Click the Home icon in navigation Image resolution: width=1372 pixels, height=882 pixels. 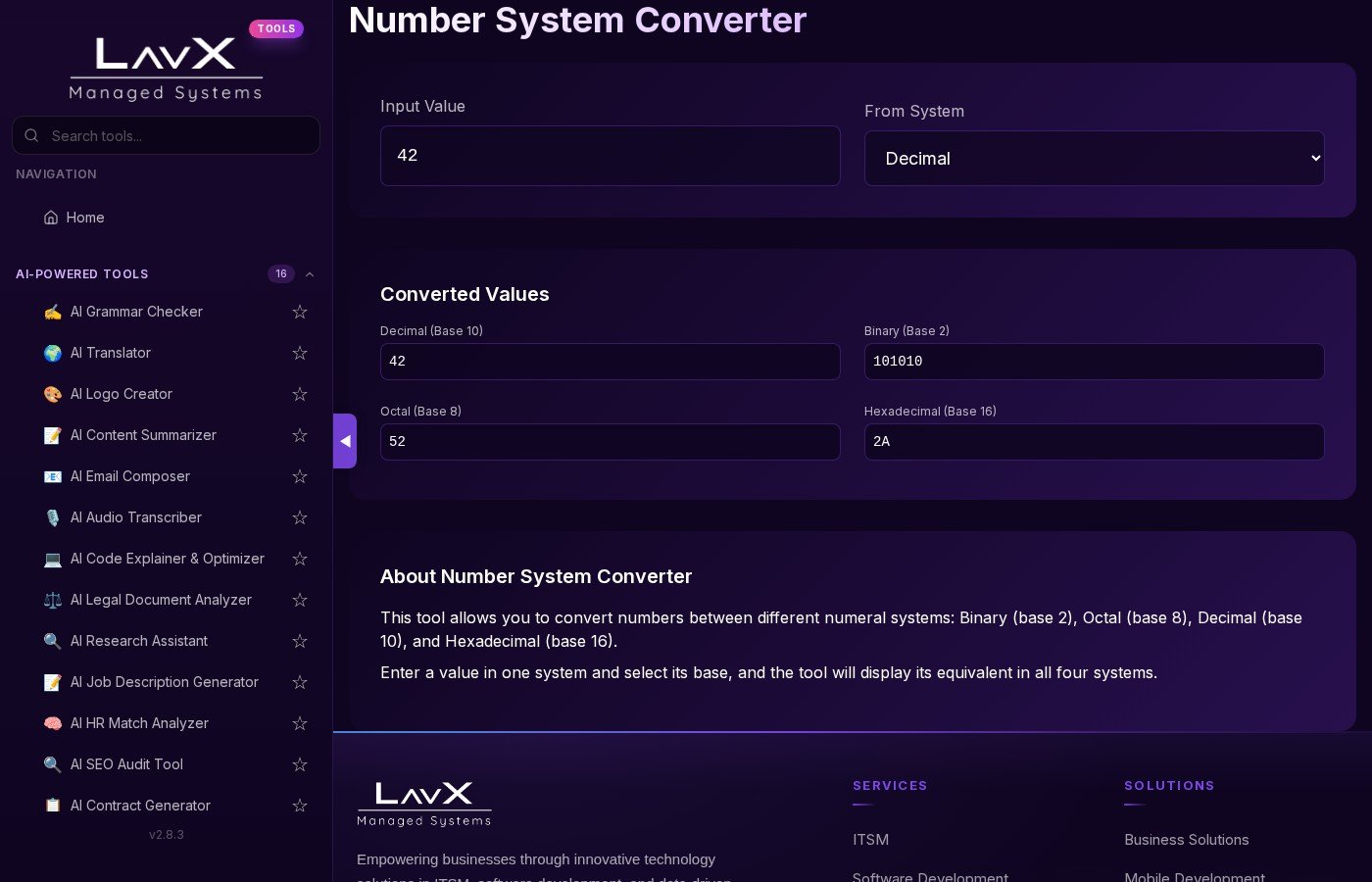click(51, 218)
